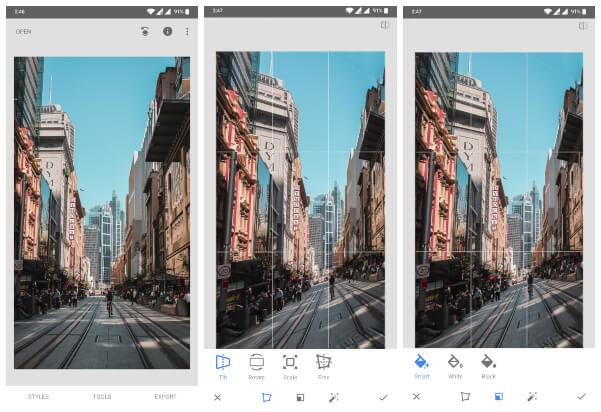Viewport: 601px width, 412px height.
Task: Open the three-dot overflow menu
Action: point(187,31)
